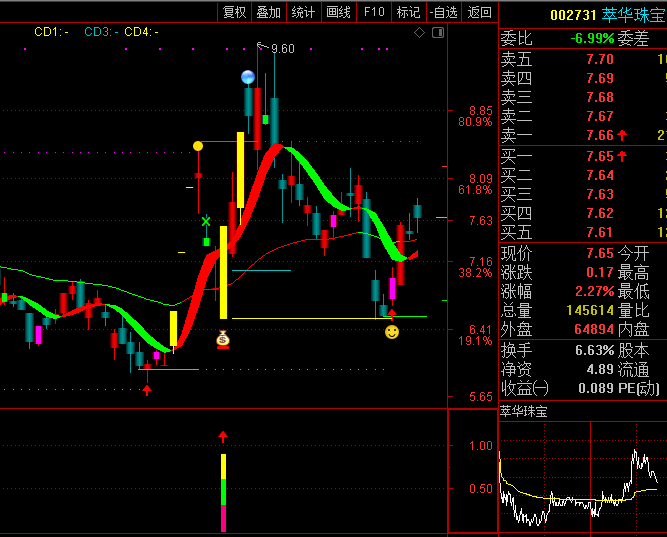Click the 返回 back button
The image size is (667, 537).
[480, 12]
